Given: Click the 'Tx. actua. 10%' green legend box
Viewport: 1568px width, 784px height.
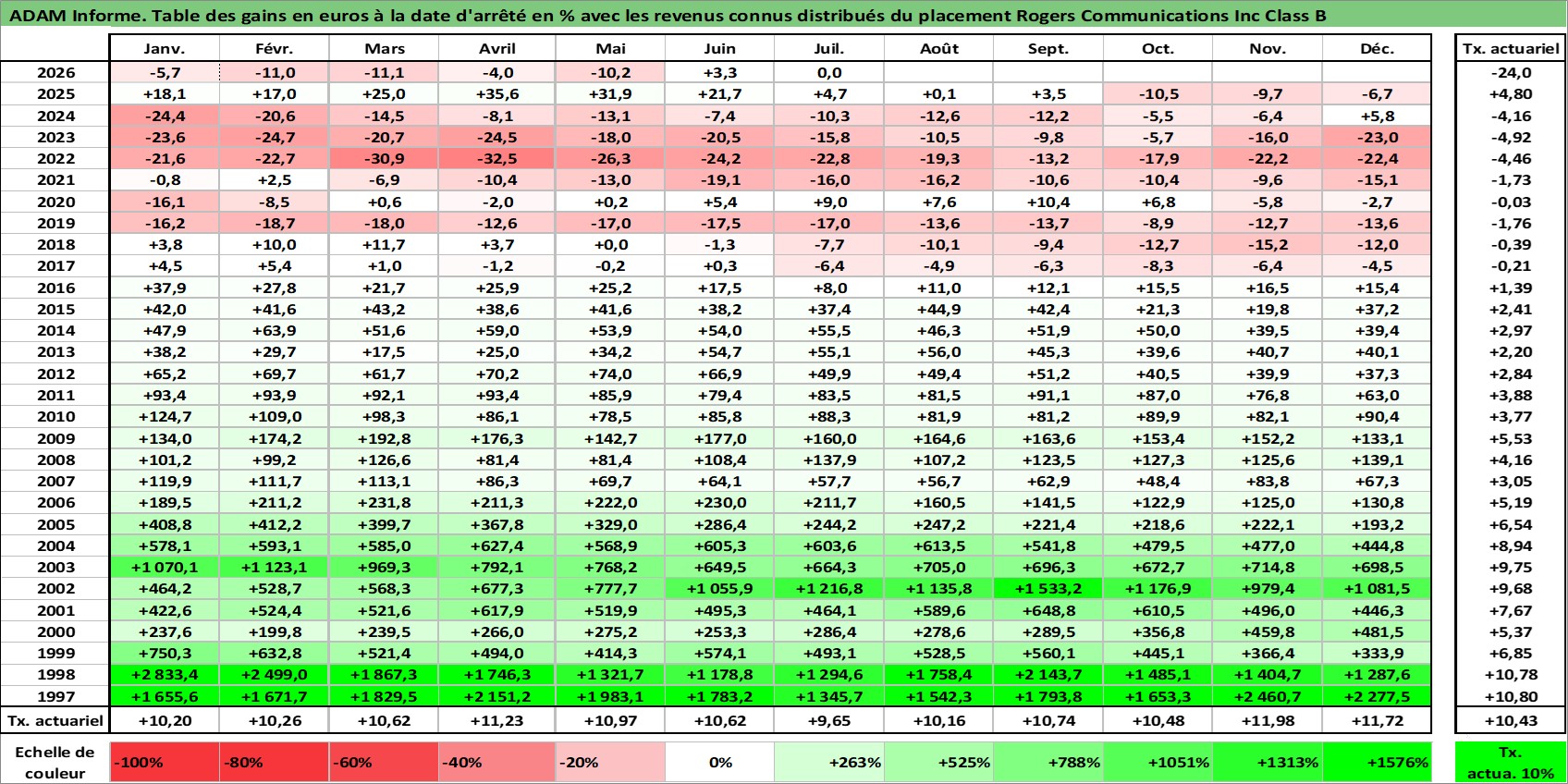Looking at the screenshot, I should pyautogui.click(x=1511, y=763).
